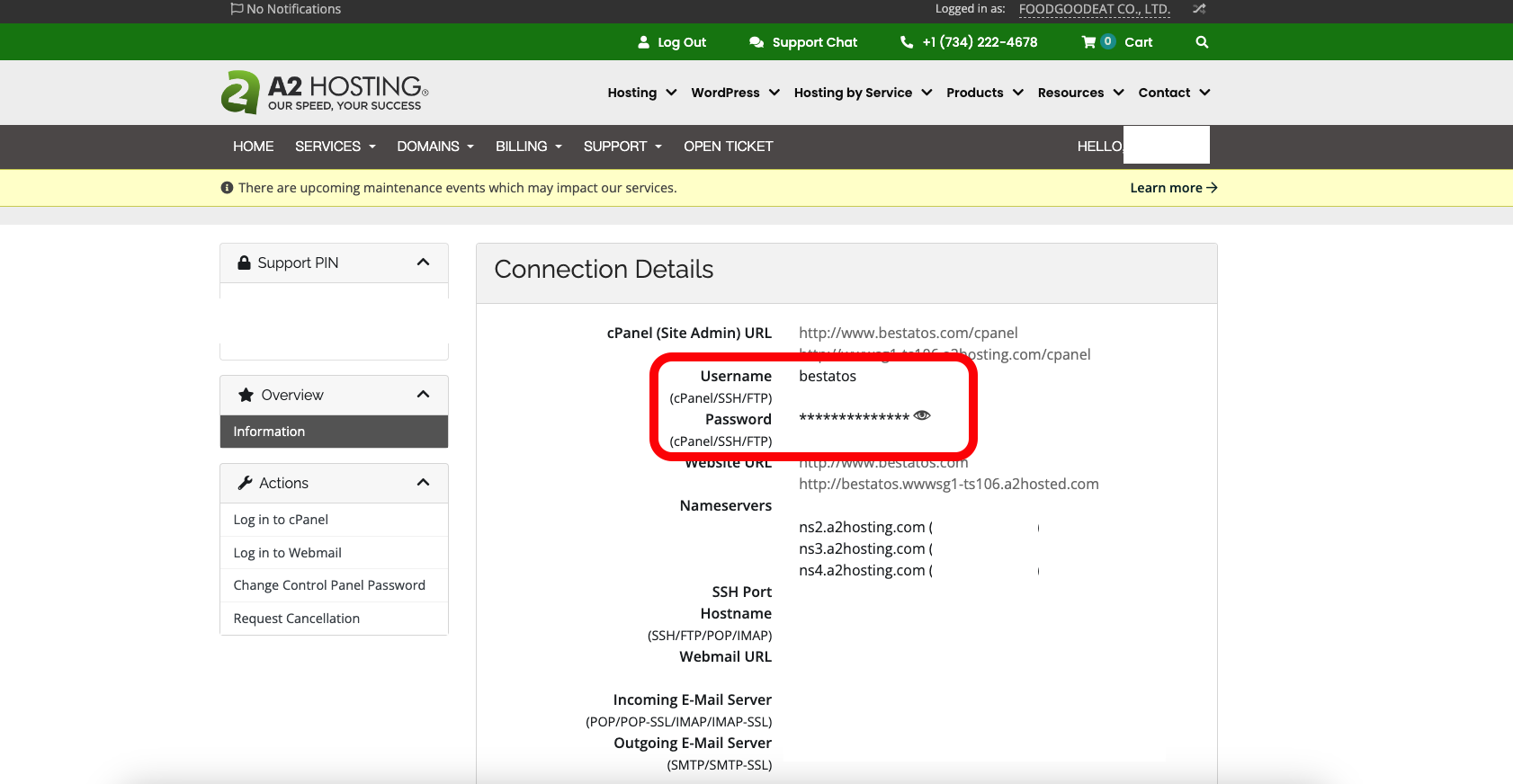
Task: Collapse the Support PIN panel
Action: coord(423,263)
